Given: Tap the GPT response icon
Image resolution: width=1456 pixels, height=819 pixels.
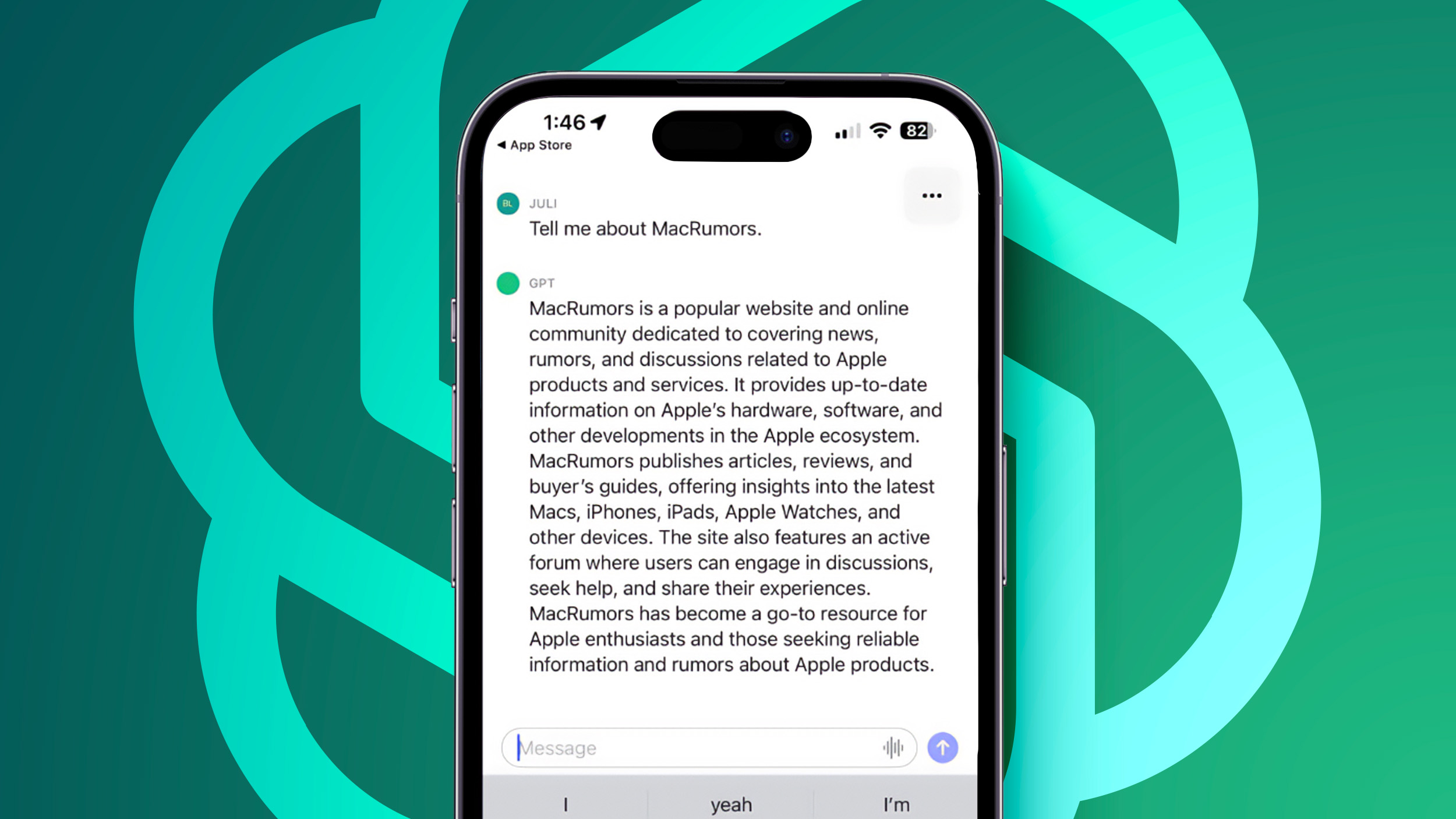Looking at the screenshot, I should 506,282.
